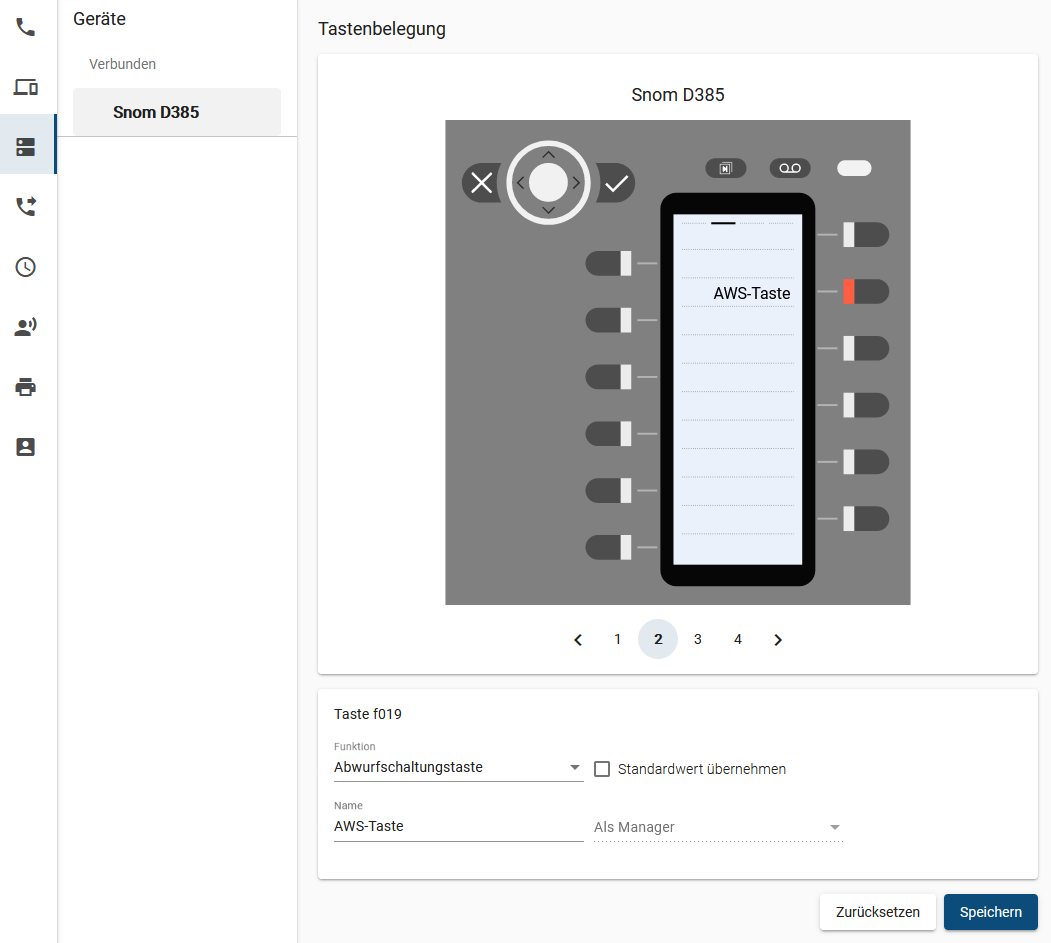This screenshot has height=943, width=1051.
Task: Open the Funktion dropdown Abwurfschaltungstaste
Action: [458, 767]
